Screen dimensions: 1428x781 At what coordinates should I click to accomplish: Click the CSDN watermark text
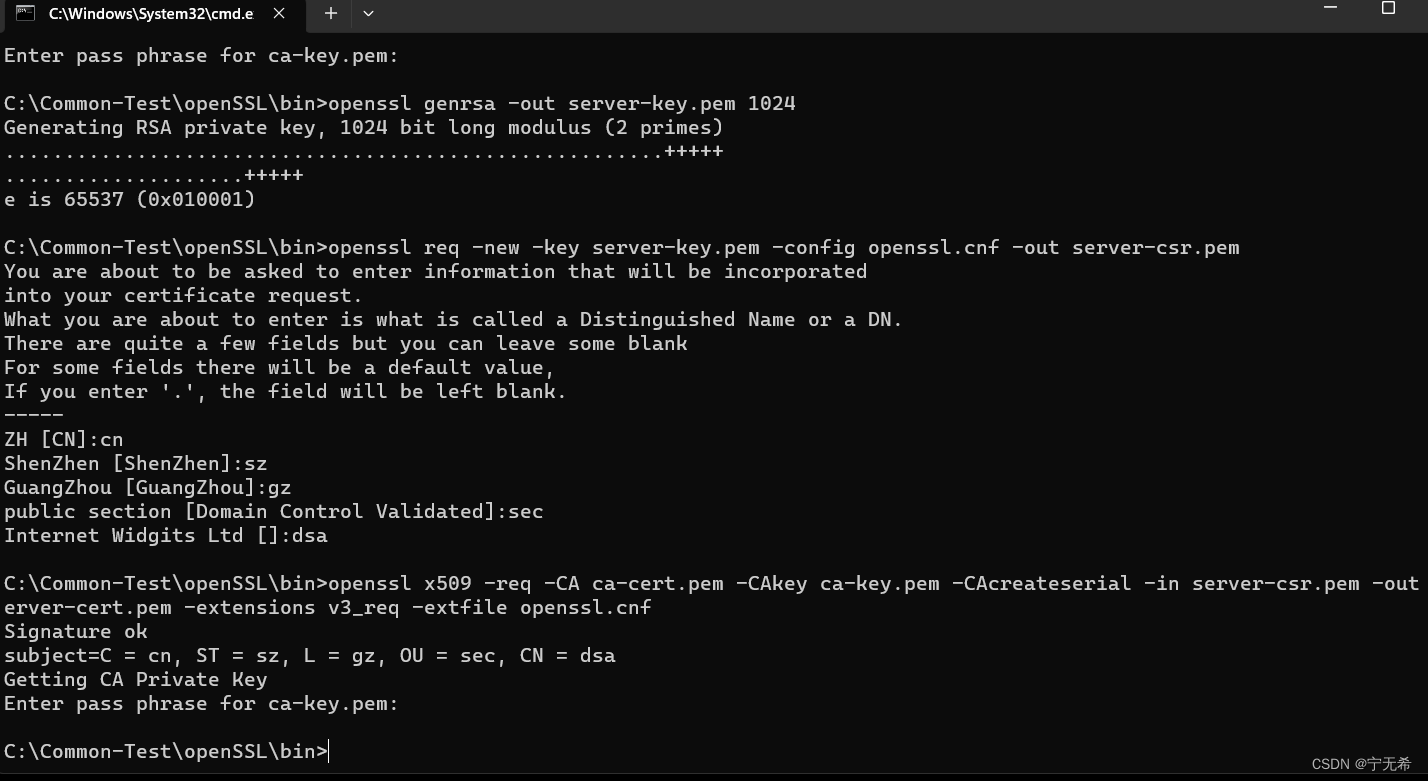tap(1361, 764)
